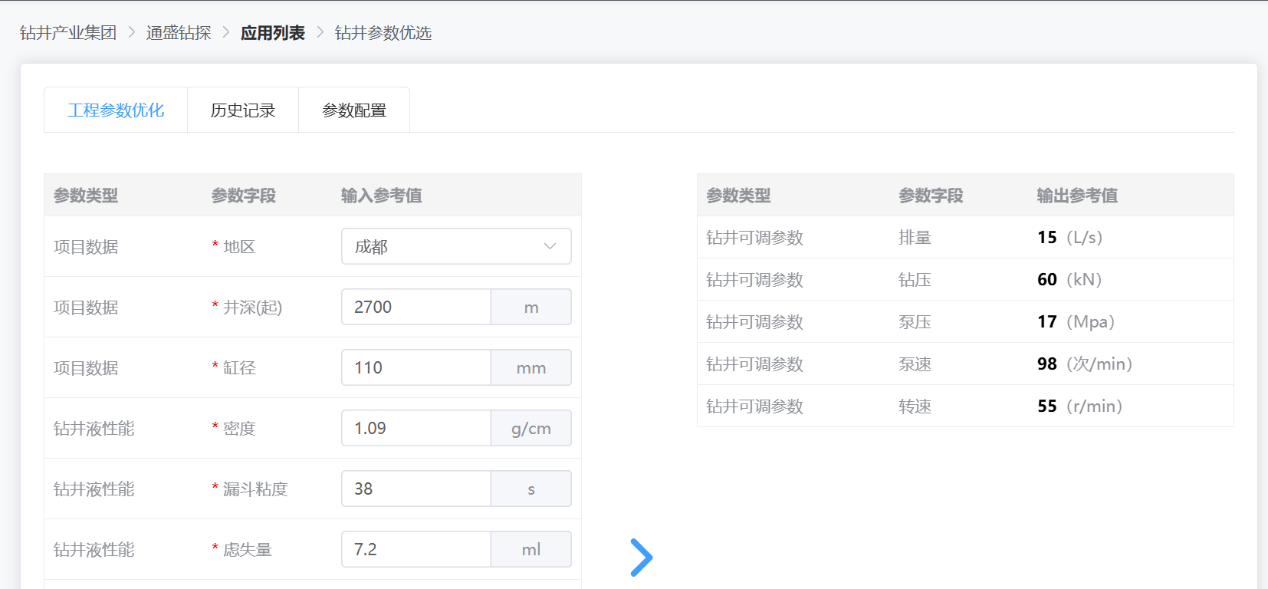Viewport: 1268px width, 589px height.
Task: Select the 漏斗粘度 input with 38
Action: (416, 489)
